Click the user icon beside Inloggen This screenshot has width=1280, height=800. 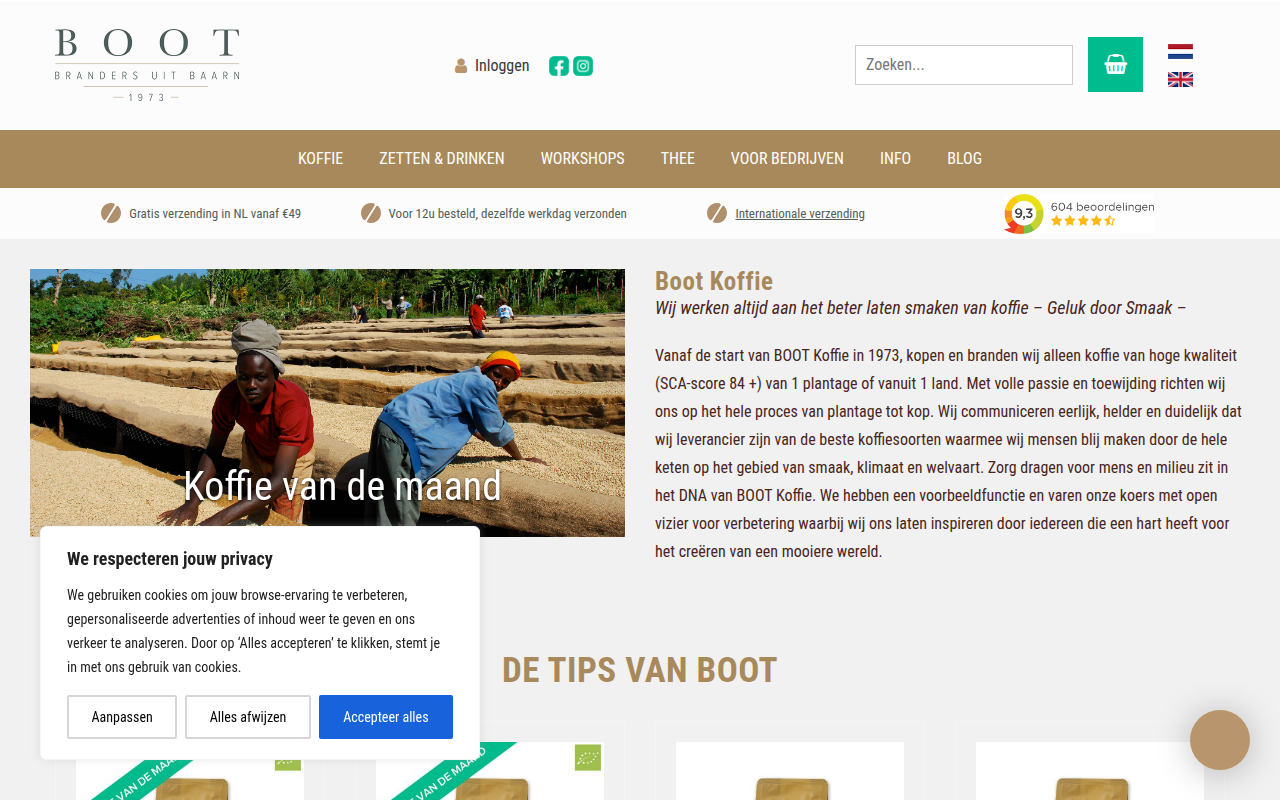pyautogui.click(x=461, y=66)
